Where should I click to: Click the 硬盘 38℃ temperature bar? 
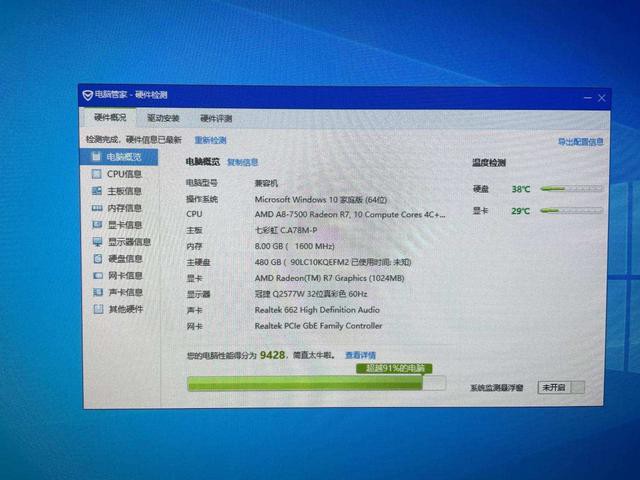pyautogui.click(x=571, y=189)
